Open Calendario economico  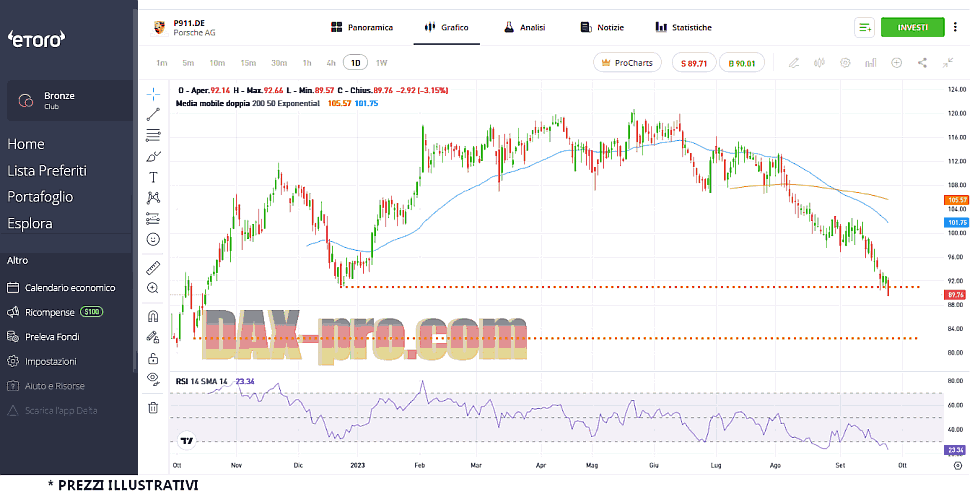[61, 287]
